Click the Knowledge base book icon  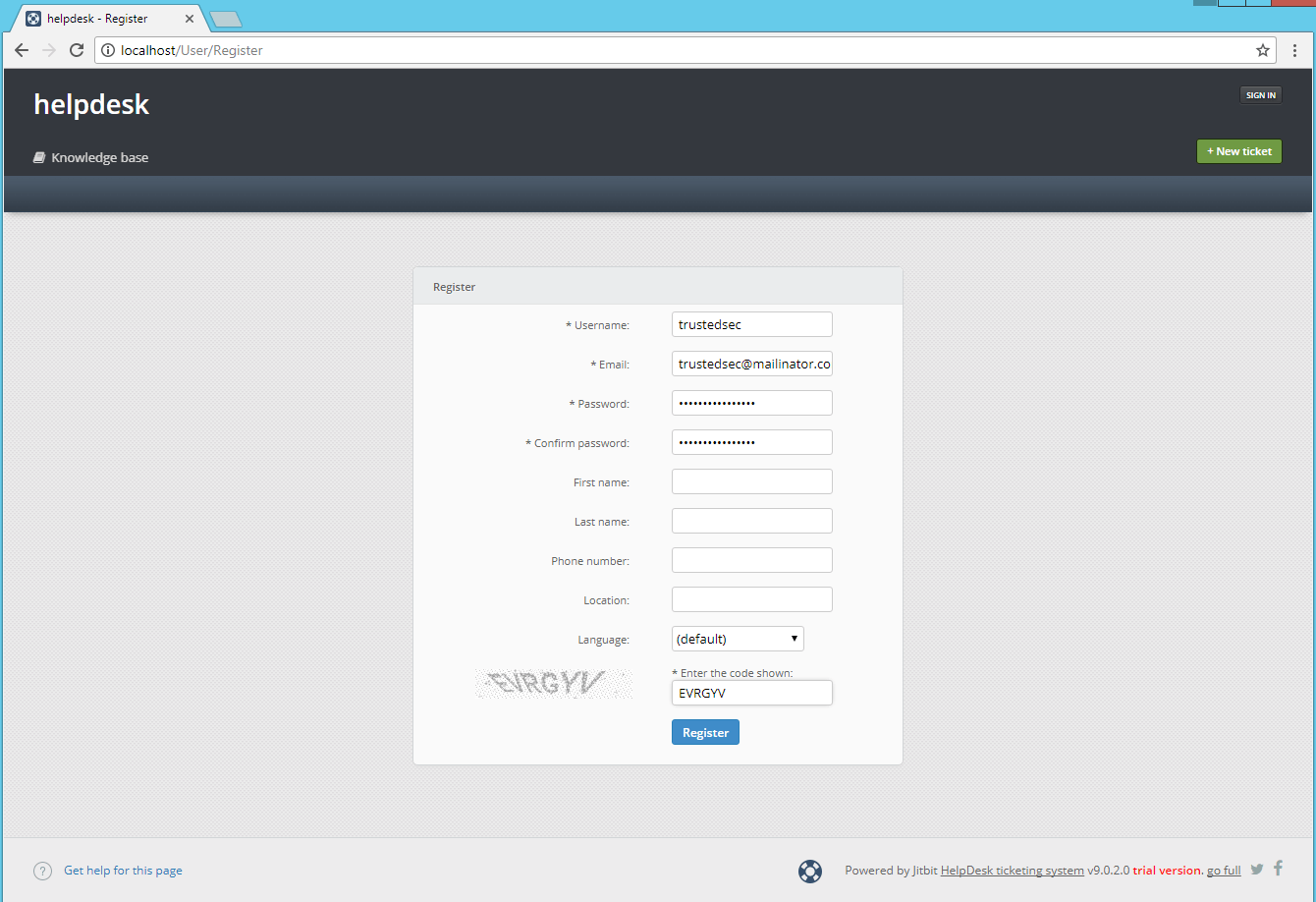(38, 156)
